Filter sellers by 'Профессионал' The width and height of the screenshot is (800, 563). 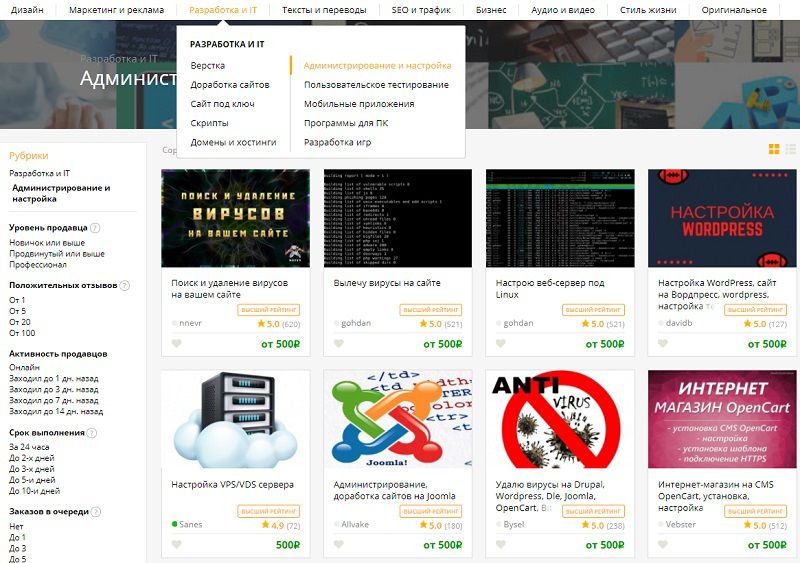(x=38, y=264)
